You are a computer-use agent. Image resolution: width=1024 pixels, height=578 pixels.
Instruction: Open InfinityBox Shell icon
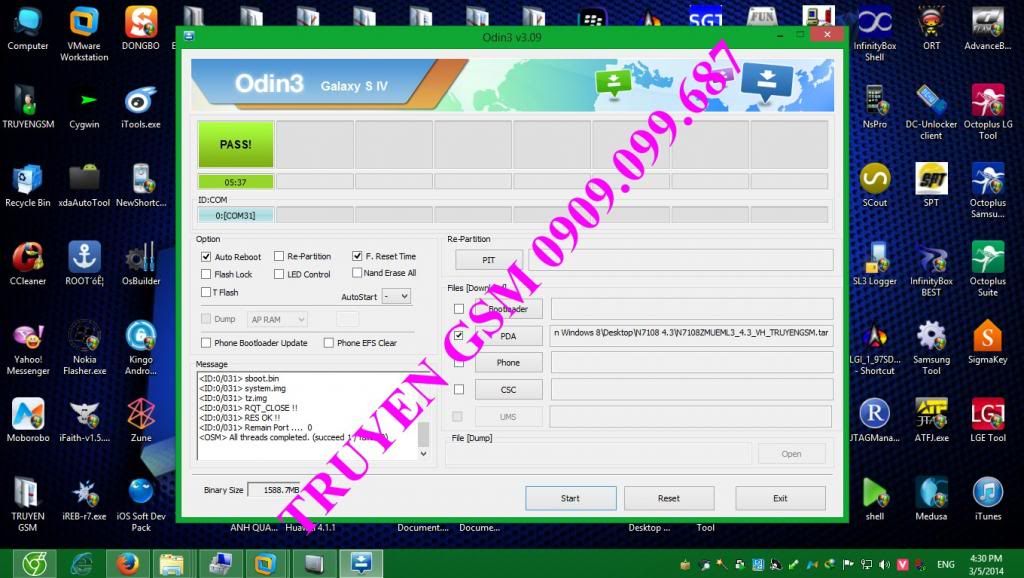click(874, 34)
